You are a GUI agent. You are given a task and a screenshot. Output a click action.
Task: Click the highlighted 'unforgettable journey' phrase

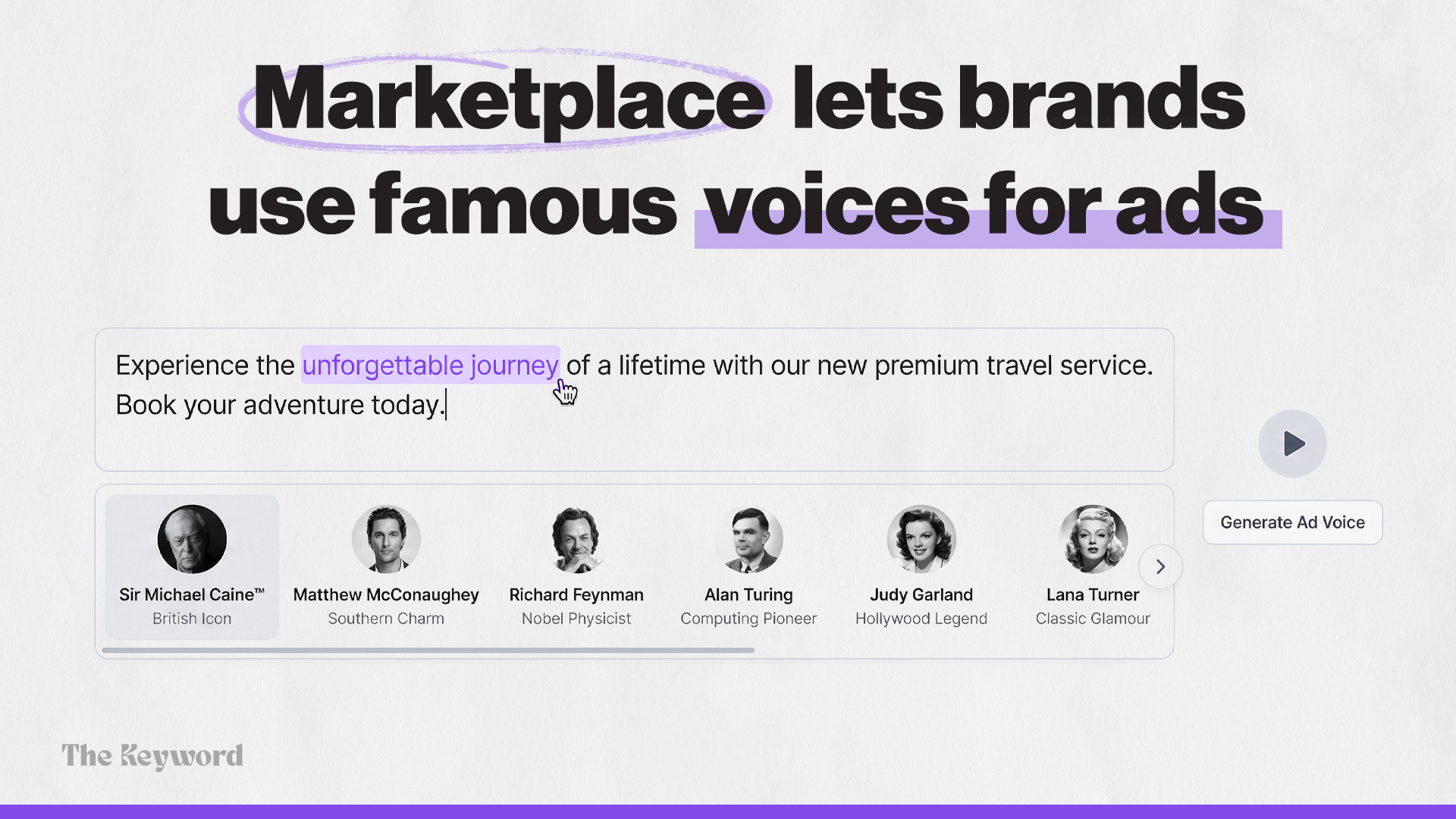click(430, 366)
